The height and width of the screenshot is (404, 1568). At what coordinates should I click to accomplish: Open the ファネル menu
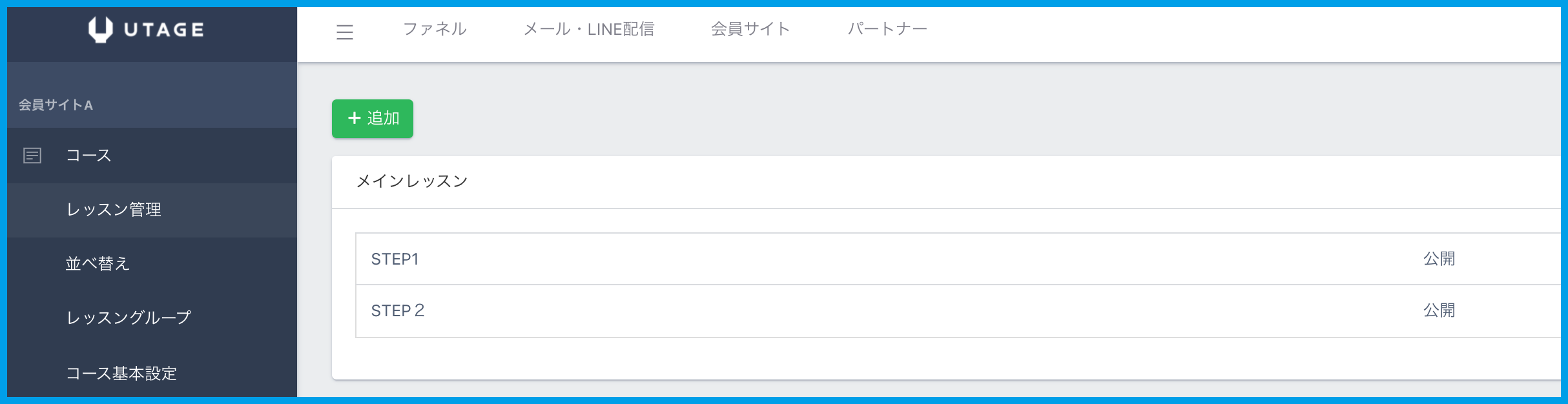click(x=435, y=29)
